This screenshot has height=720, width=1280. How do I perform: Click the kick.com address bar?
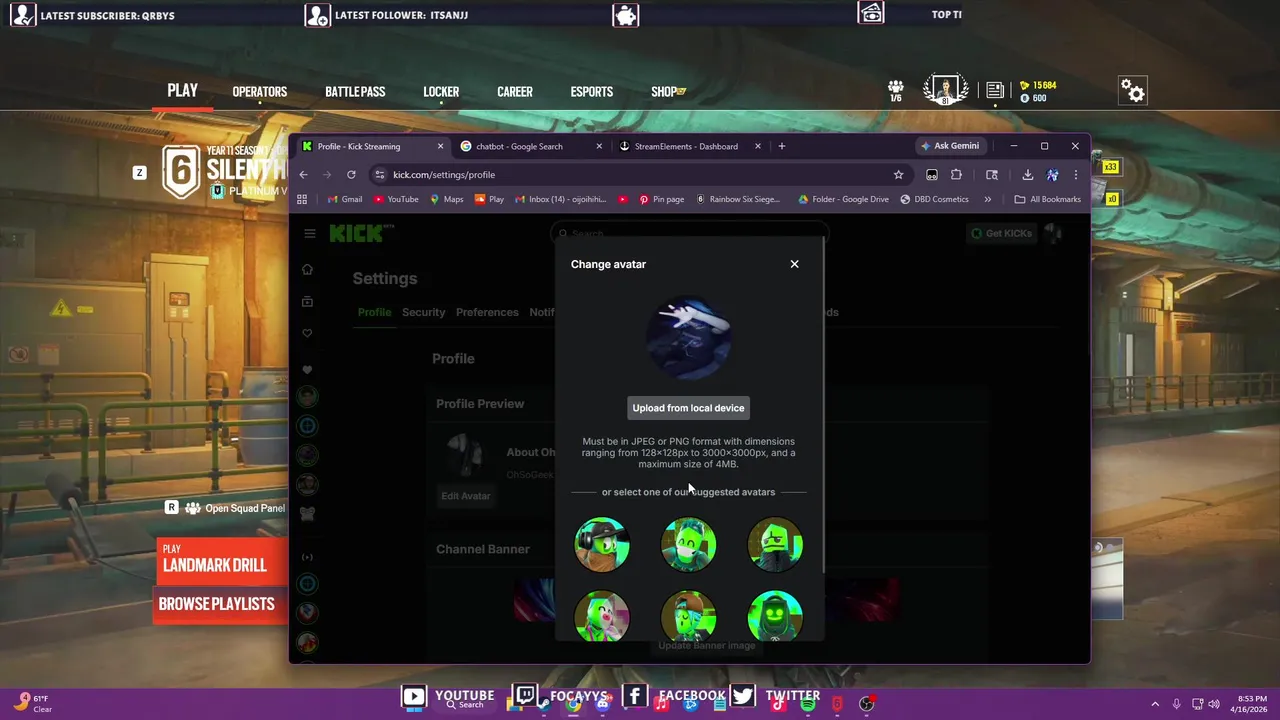(x=640, y=174)
